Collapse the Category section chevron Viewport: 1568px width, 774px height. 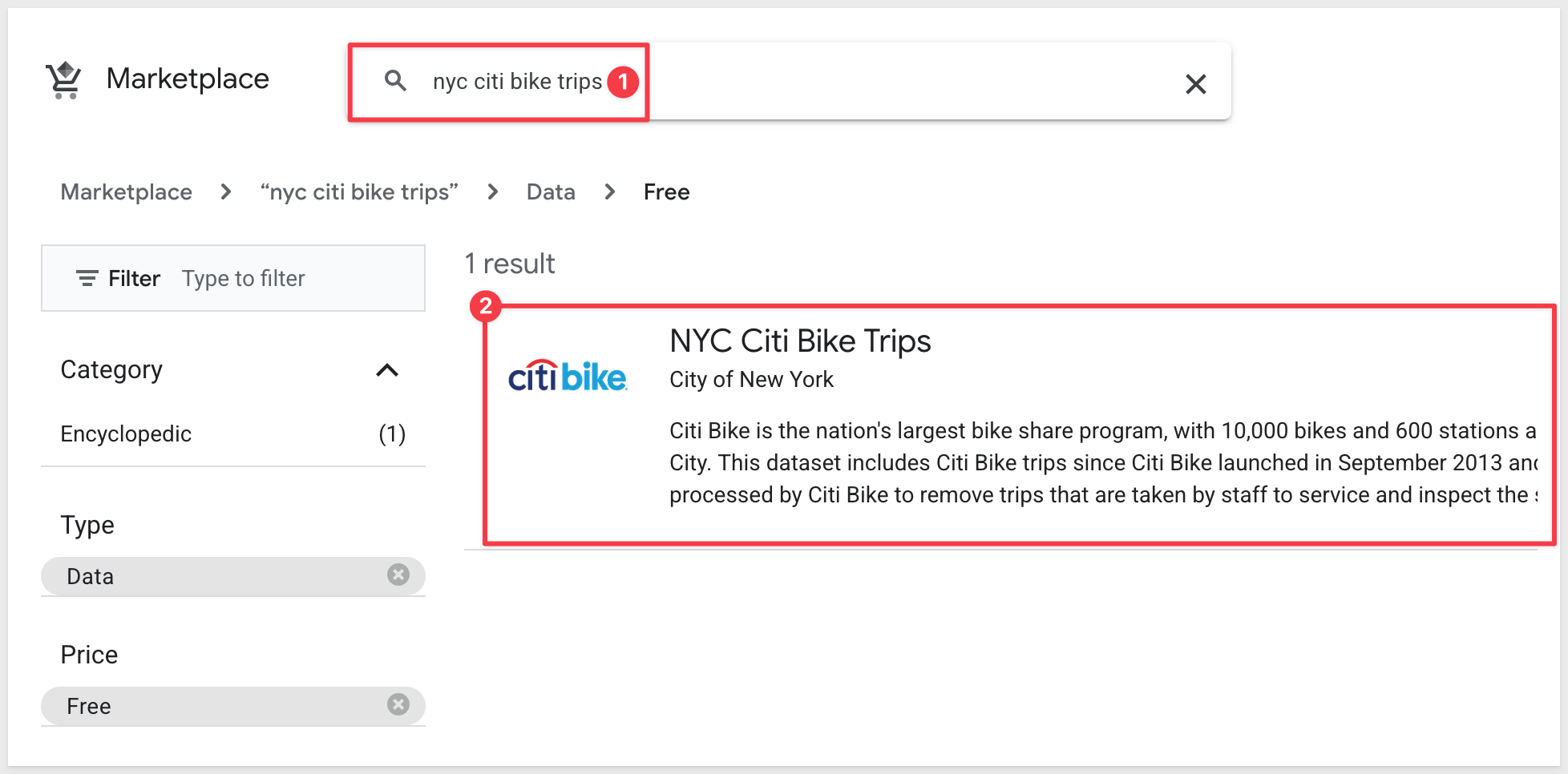click(387, 370)
